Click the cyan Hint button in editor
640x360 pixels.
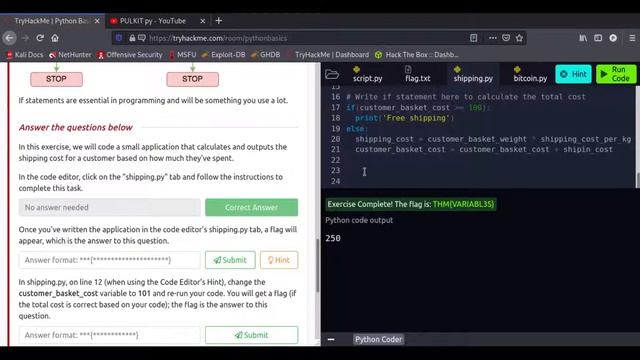coord(573,74)
